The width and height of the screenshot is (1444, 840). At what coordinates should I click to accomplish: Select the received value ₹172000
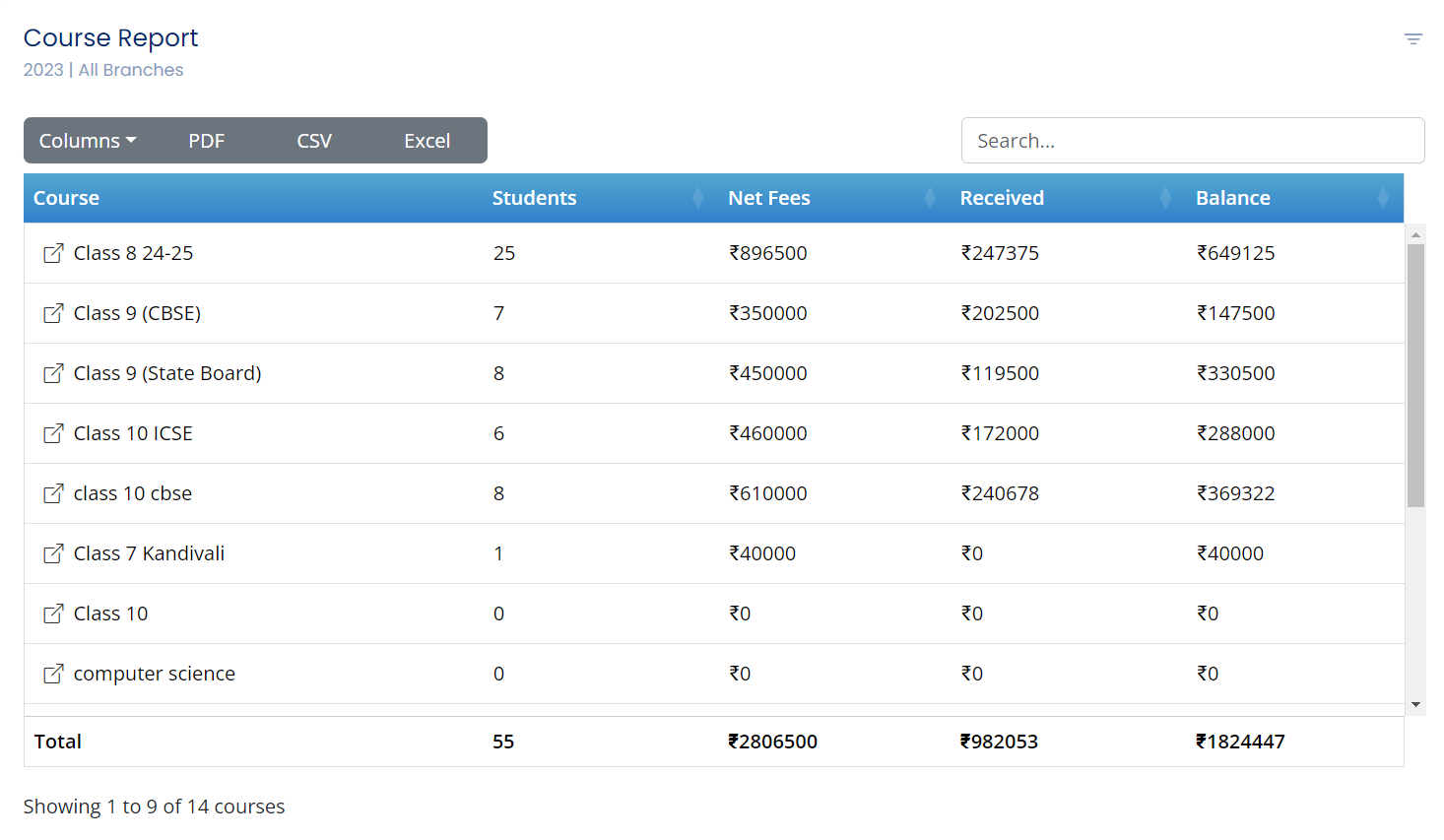[x=1000, y=433]
